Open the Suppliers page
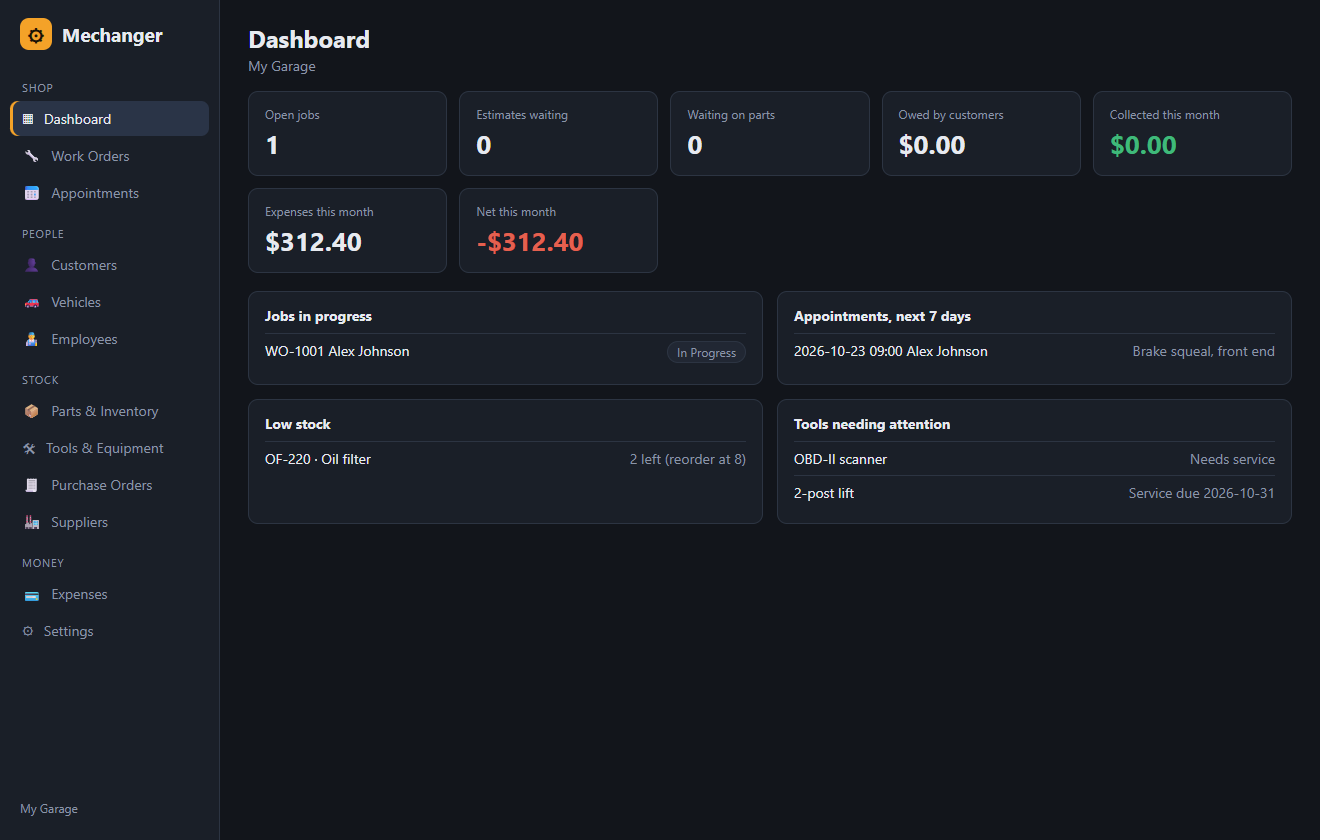Image resolution: width=1320 pixels, height=840 pixels. coord(110,522)
